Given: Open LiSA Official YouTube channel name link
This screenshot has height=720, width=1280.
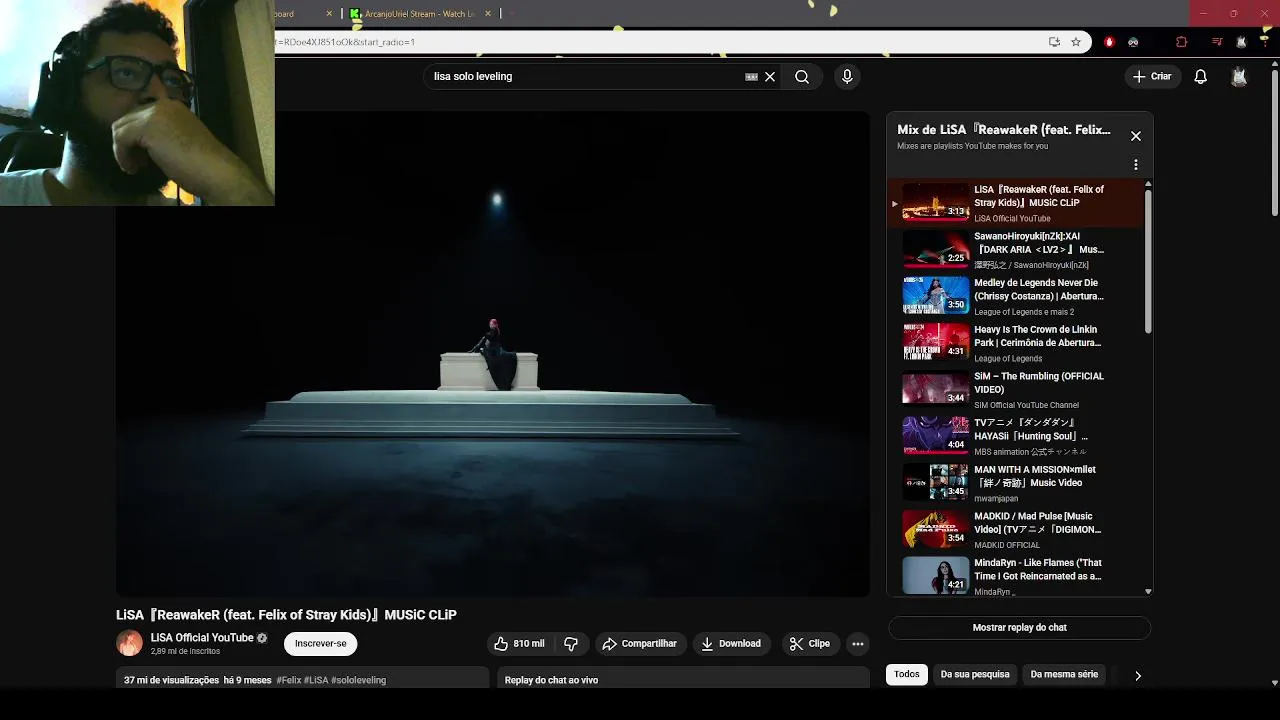Looking at the screenshot, I should point(202,638).
